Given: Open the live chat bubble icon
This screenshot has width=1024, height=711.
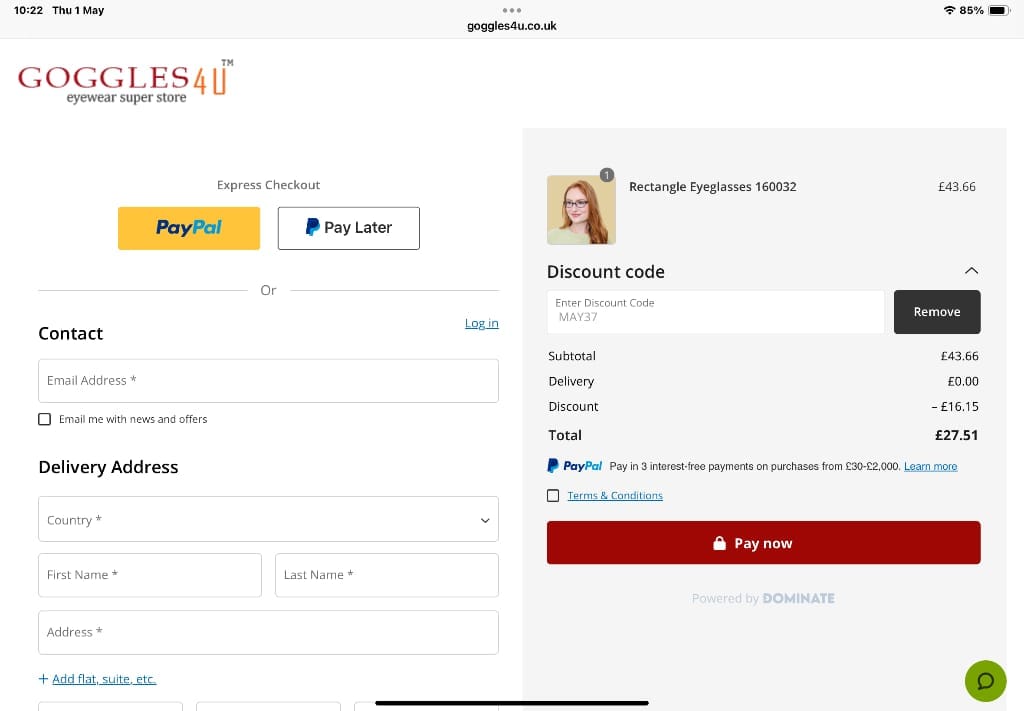Looking at the screenshot, I should [985, 681].
